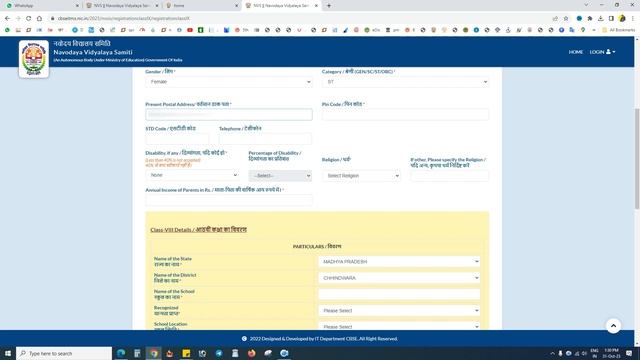Click the STD Code input field

177,139
